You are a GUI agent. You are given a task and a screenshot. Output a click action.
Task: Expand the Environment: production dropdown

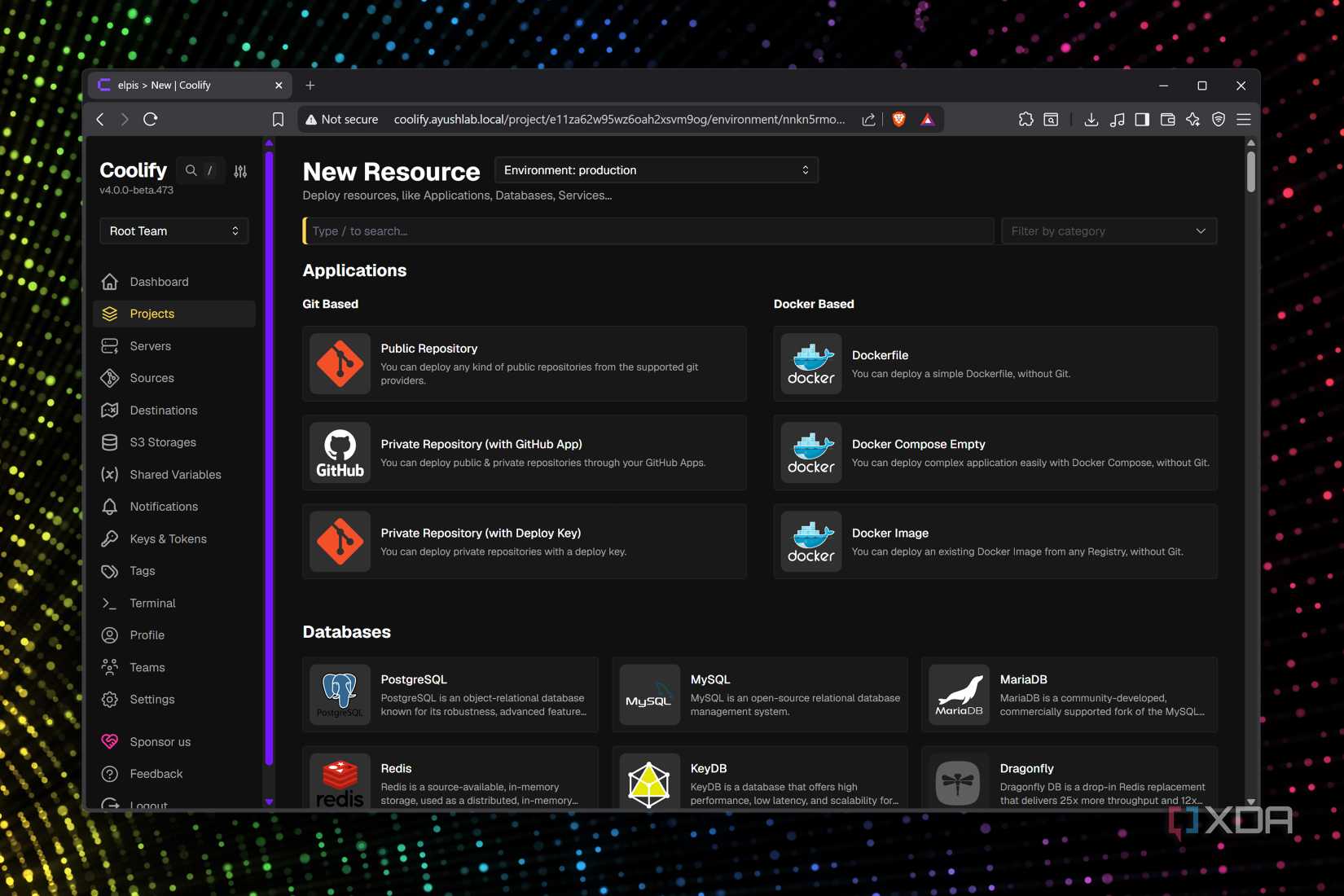pyautogui.click(x=656, y=170)
